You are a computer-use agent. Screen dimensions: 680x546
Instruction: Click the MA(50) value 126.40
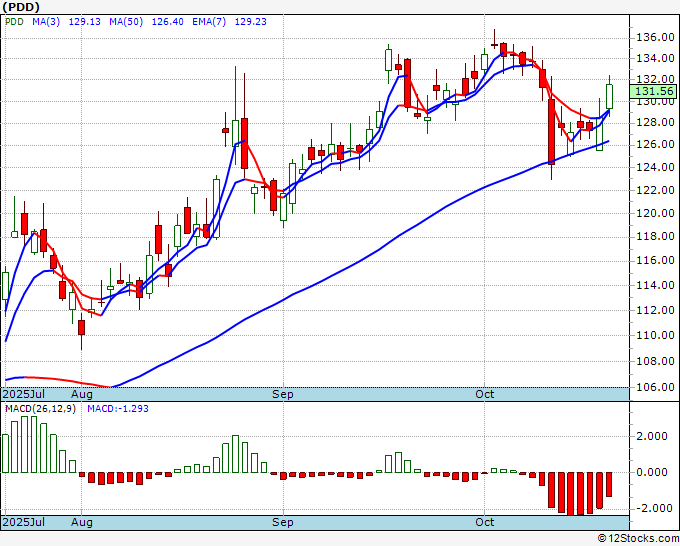tap(167, 22)
